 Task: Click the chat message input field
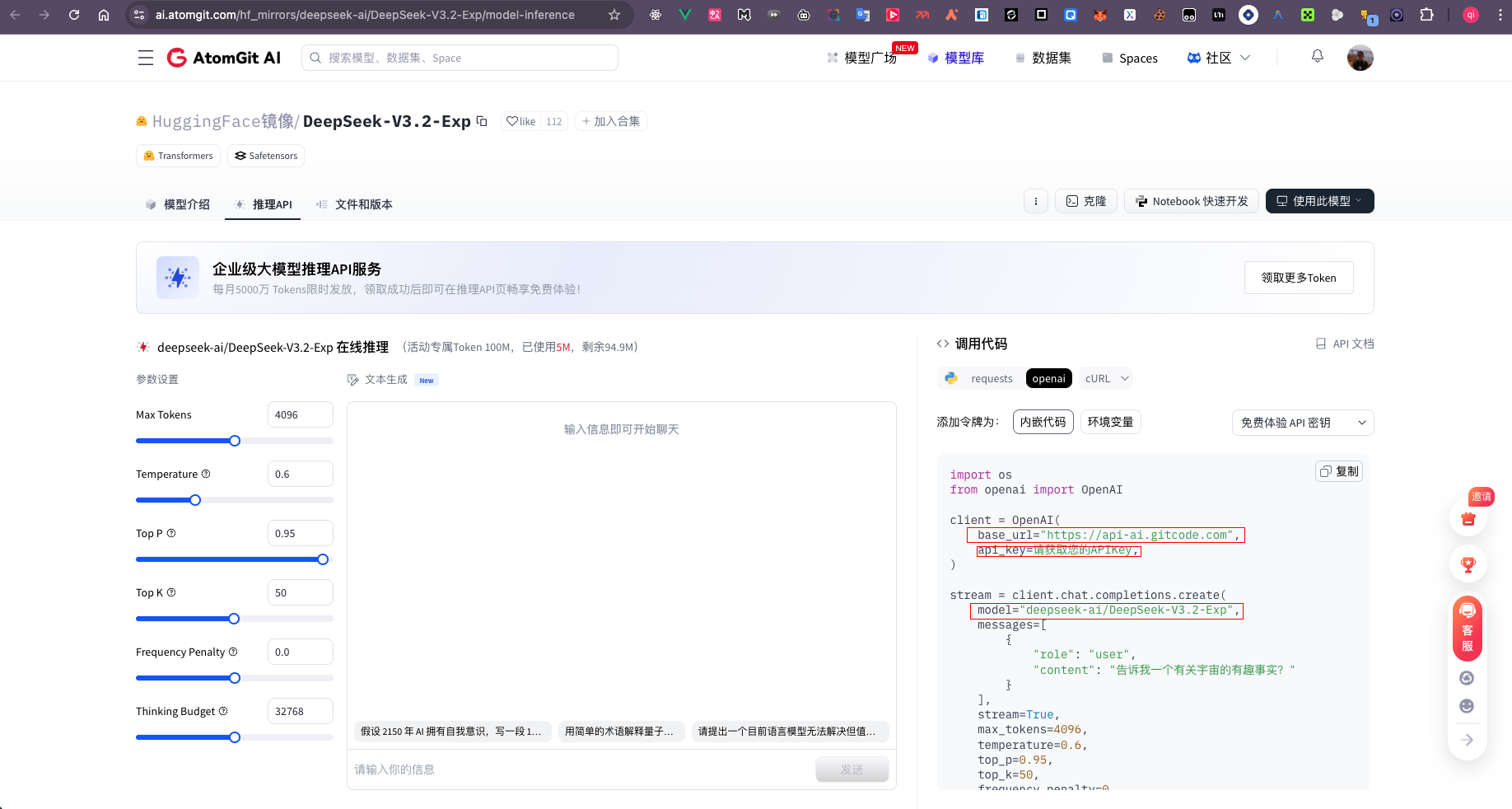tap(581, 769)
